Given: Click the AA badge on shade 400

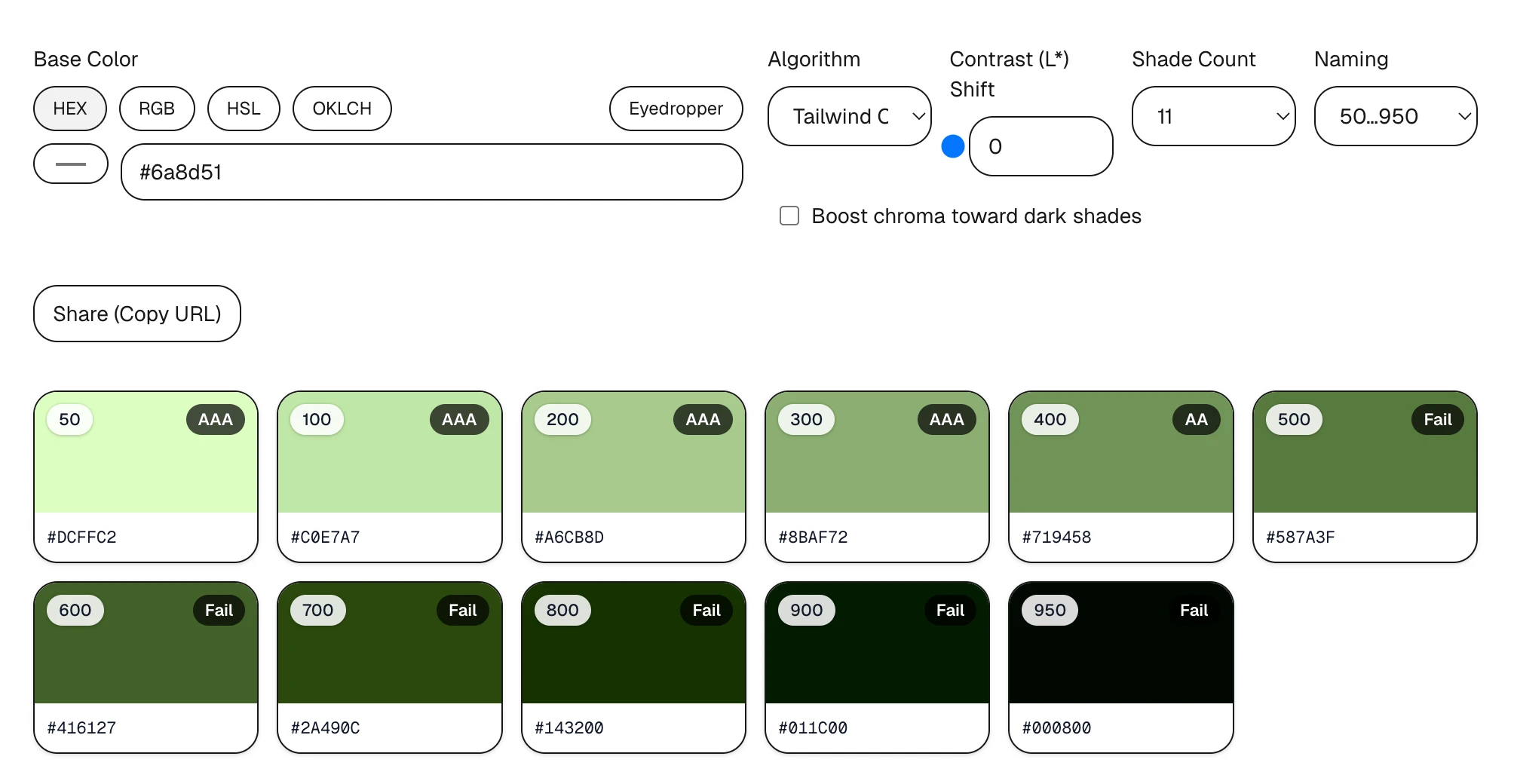Looking at the screenshot, I should click(1196, 420).
